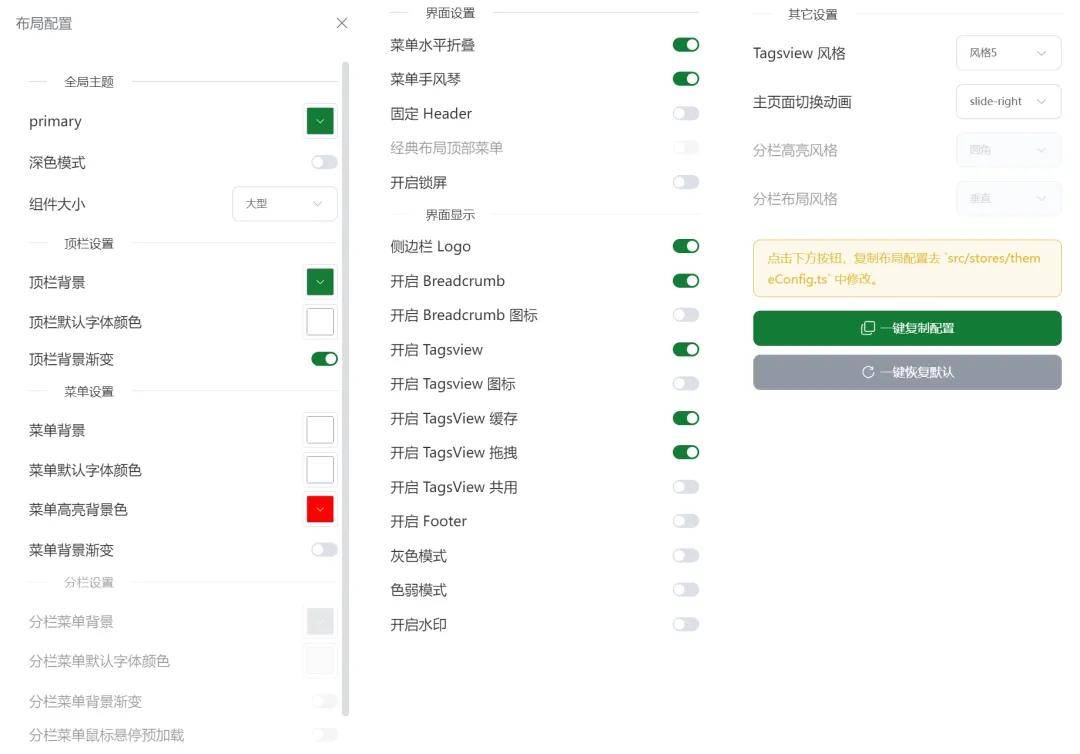Turn on 开启水印 watermark switch
Screen dimensions: 1080x754
(685, 624)
